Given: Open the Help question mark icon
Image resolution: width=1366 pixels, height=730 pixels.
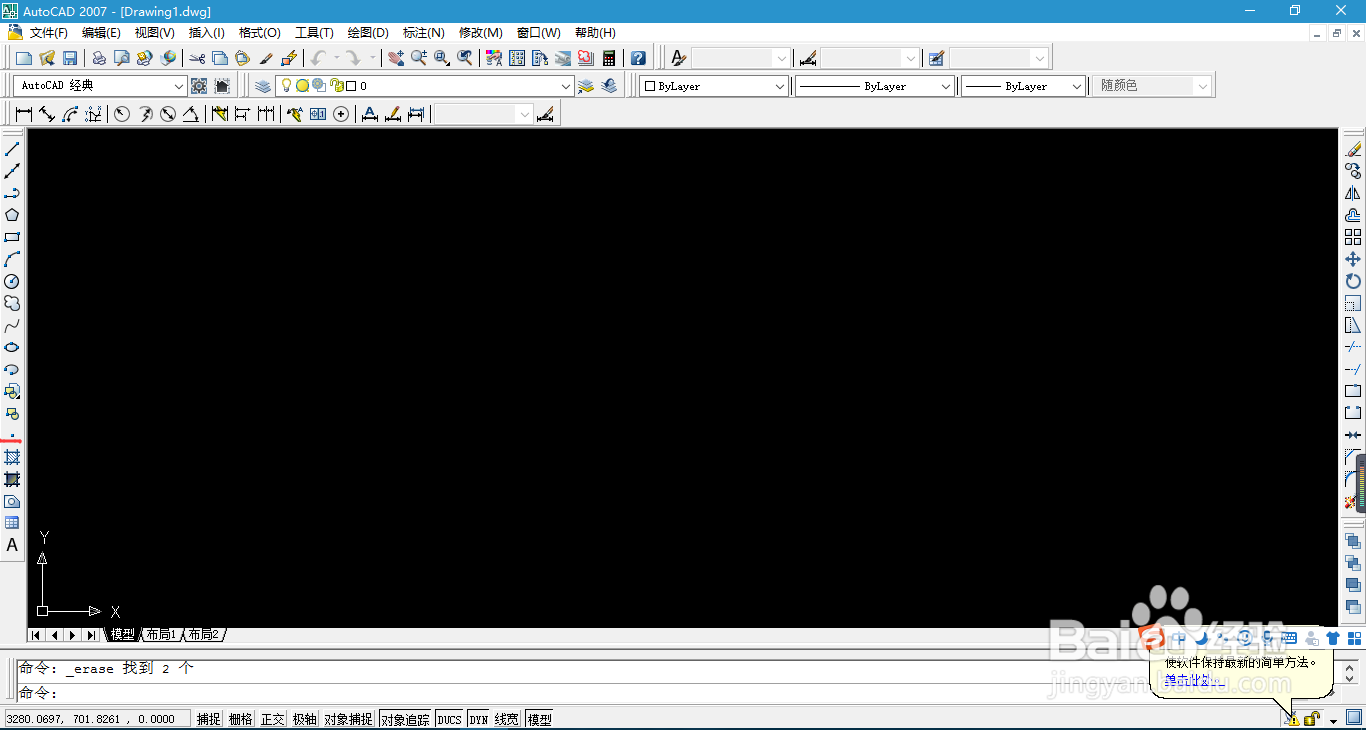Looking at the screenshot, I should click(638, 58).
